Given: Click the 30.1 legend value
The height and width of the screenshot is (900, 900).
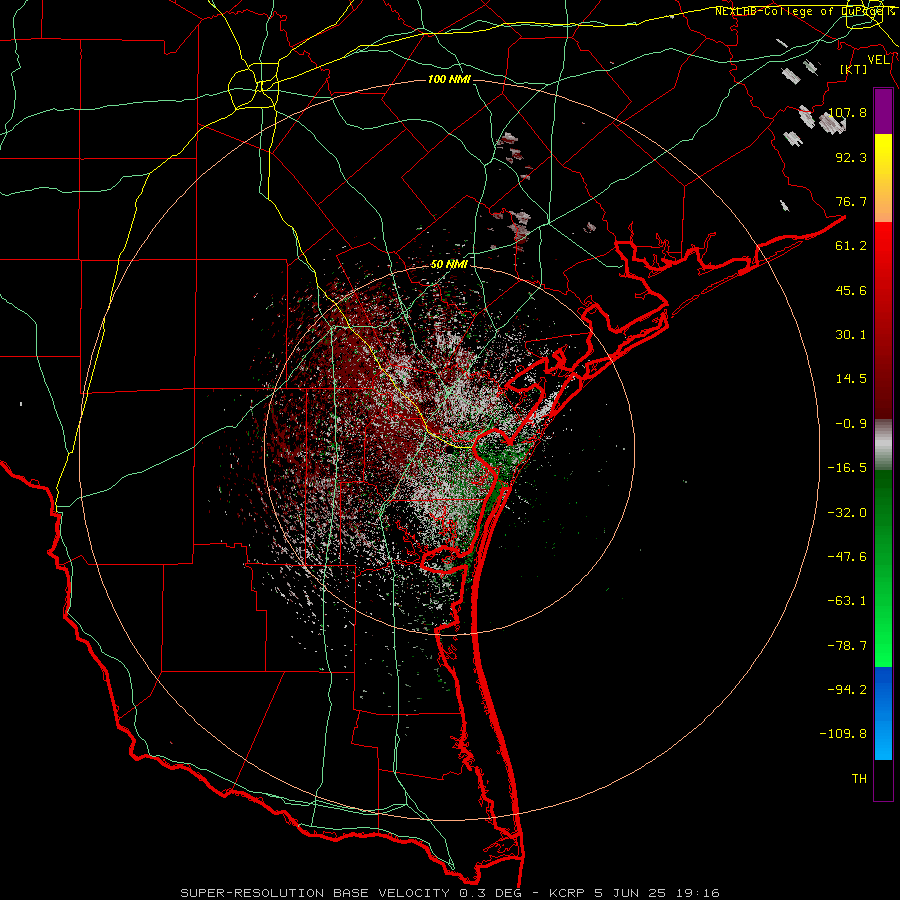Looking at the screenshot, I should pyautogui.click(x=851, y=335).
